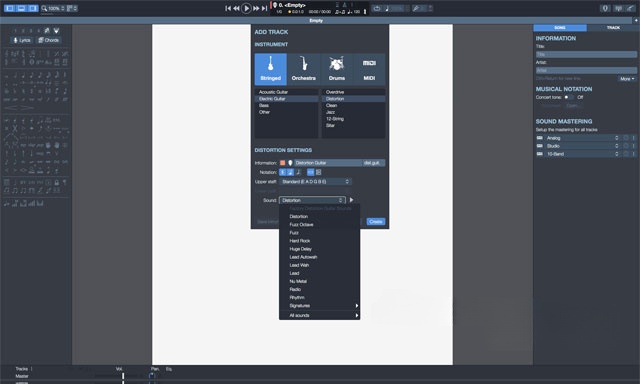
Task: Toggle the bottom global view panel
Action: click(x=22, y=8)
